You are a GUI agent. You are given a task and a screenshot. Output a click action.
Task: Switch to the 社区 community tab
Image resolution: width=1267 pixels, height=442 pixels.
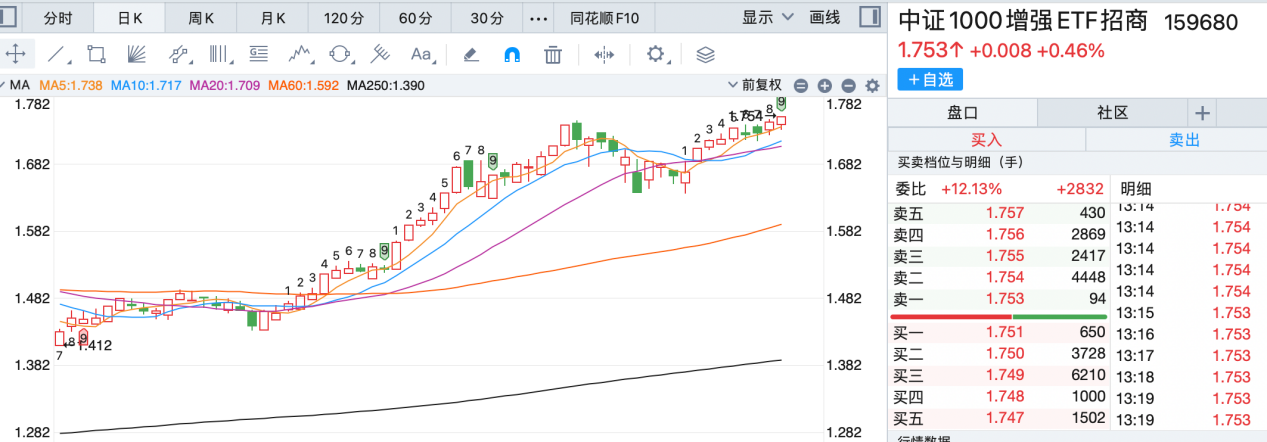click(x=1112, y=113)
